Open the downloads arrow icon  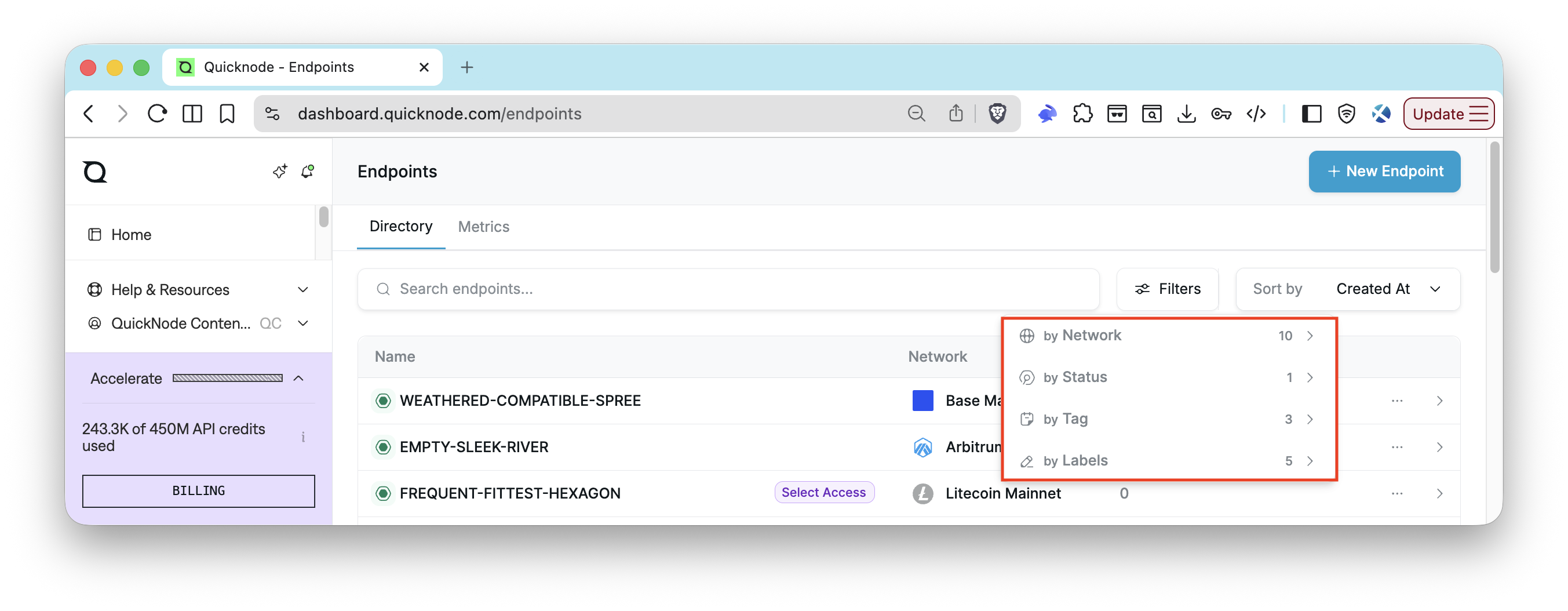(x=1186, y=113)
